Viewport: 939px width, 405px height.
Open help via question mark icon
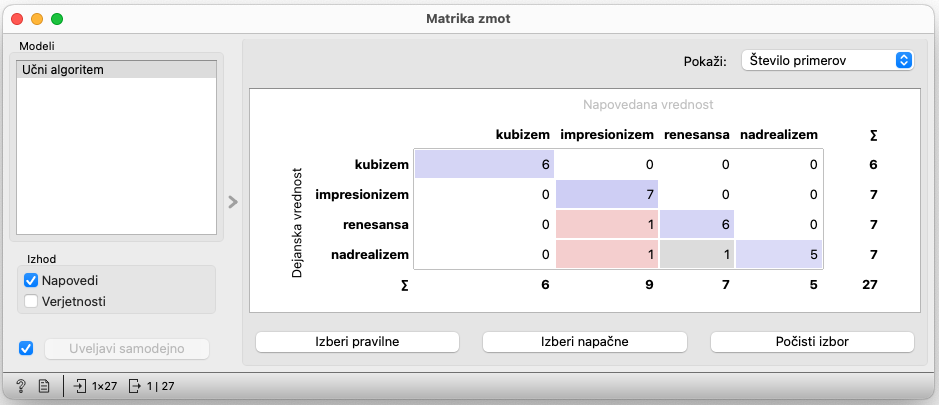20,386
